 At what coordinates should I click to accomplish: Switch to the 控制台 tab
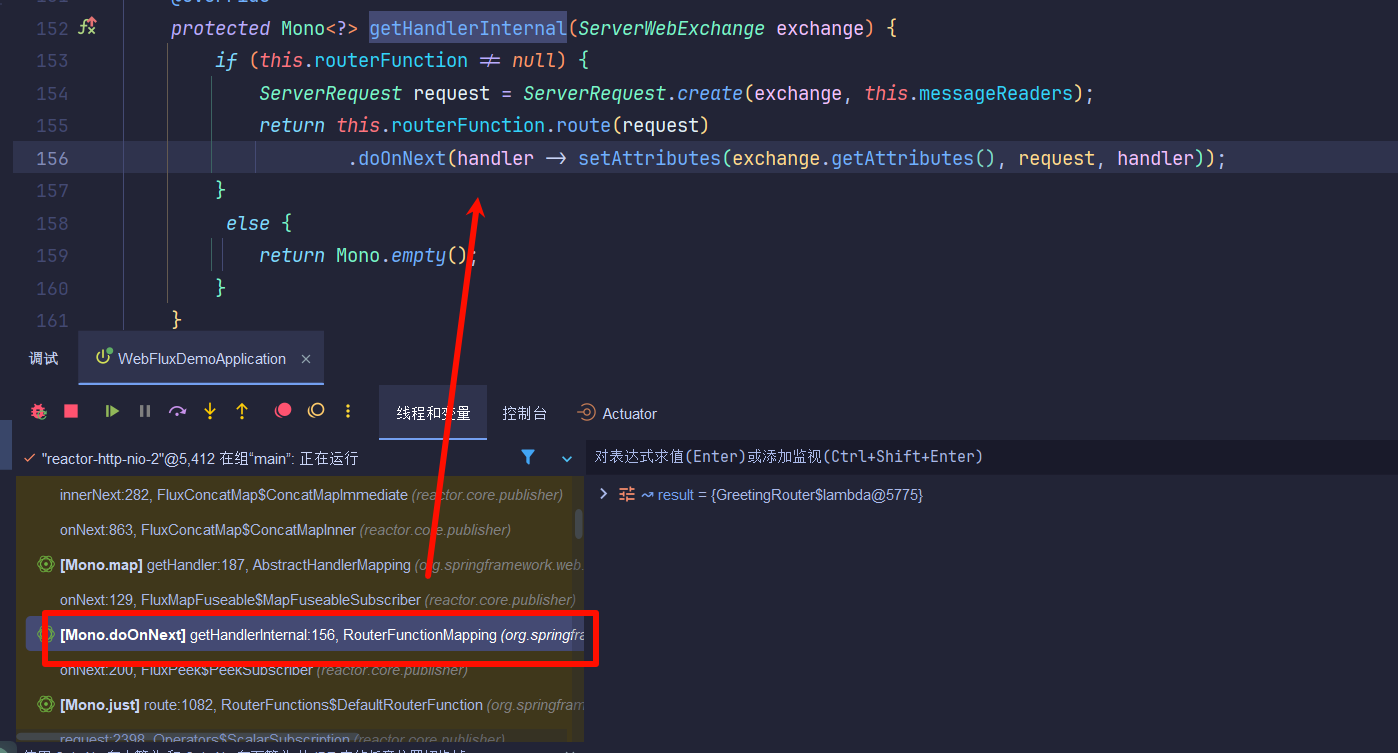[525, 413]
